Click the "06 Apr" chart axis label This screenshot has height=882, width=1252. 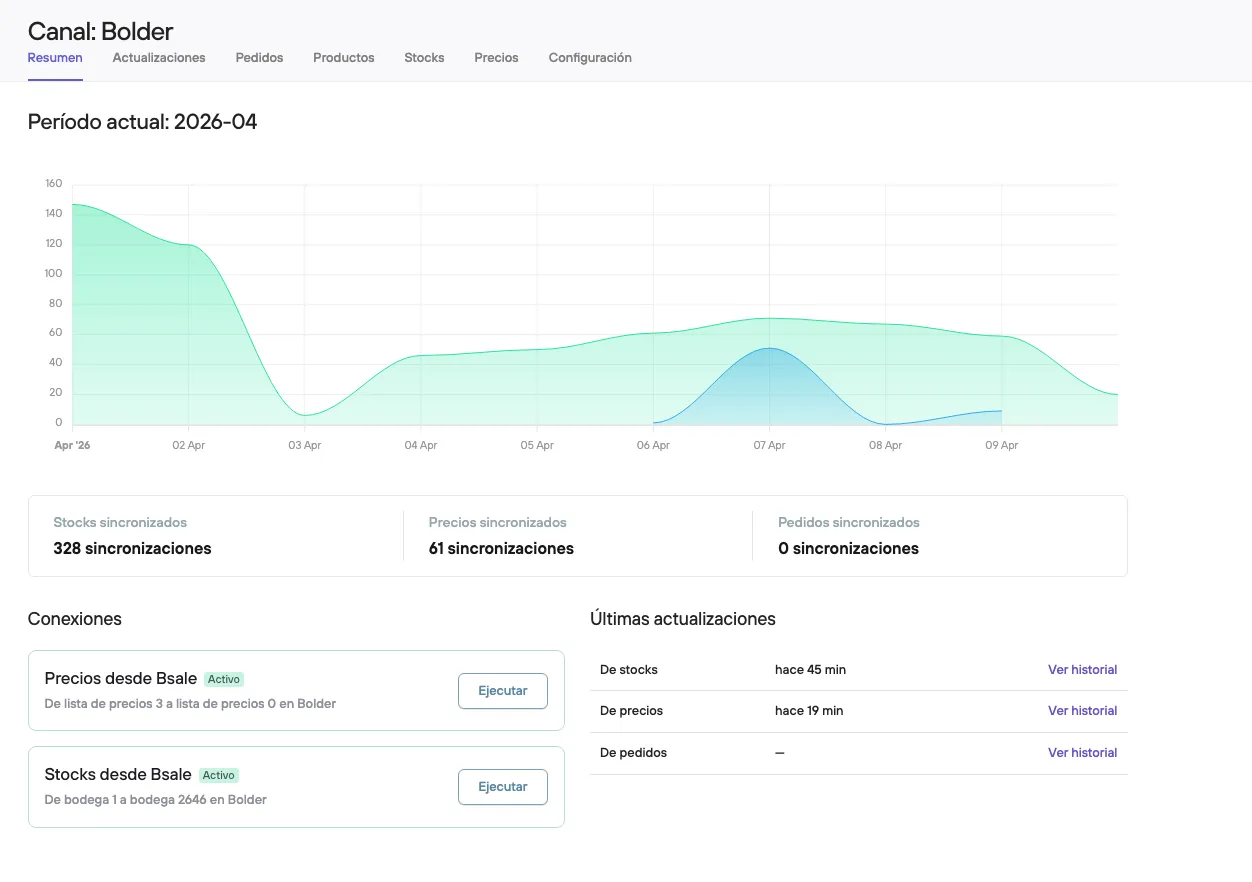click(653, 446)
